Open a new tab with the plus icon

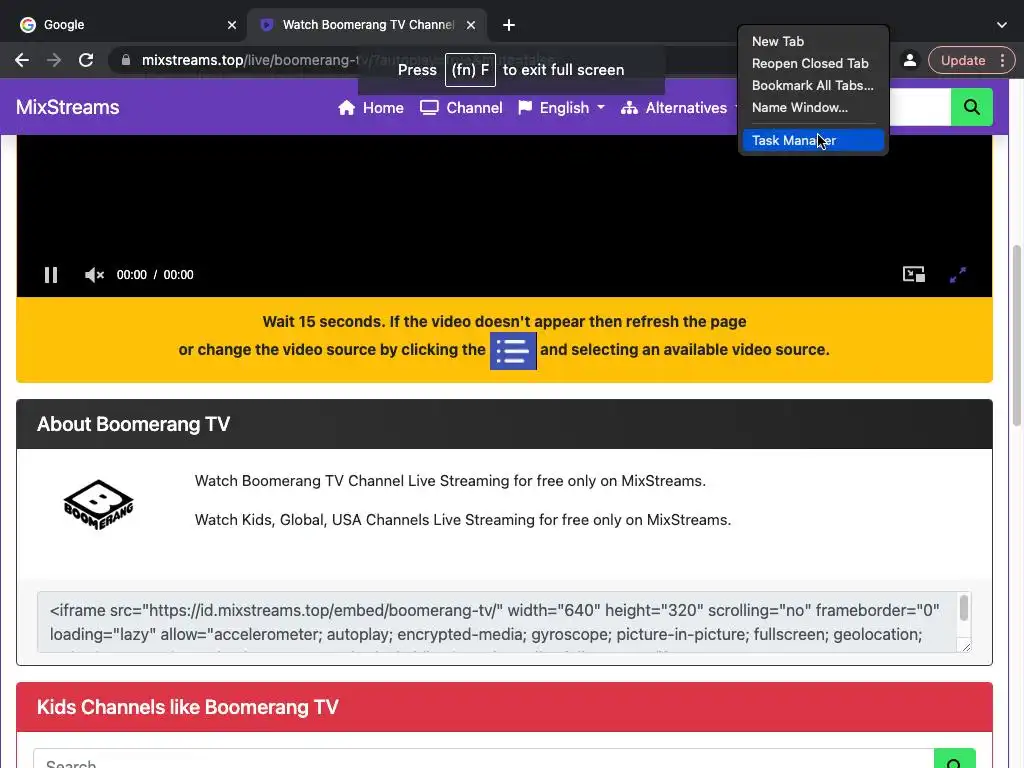[x=509, y=25]
